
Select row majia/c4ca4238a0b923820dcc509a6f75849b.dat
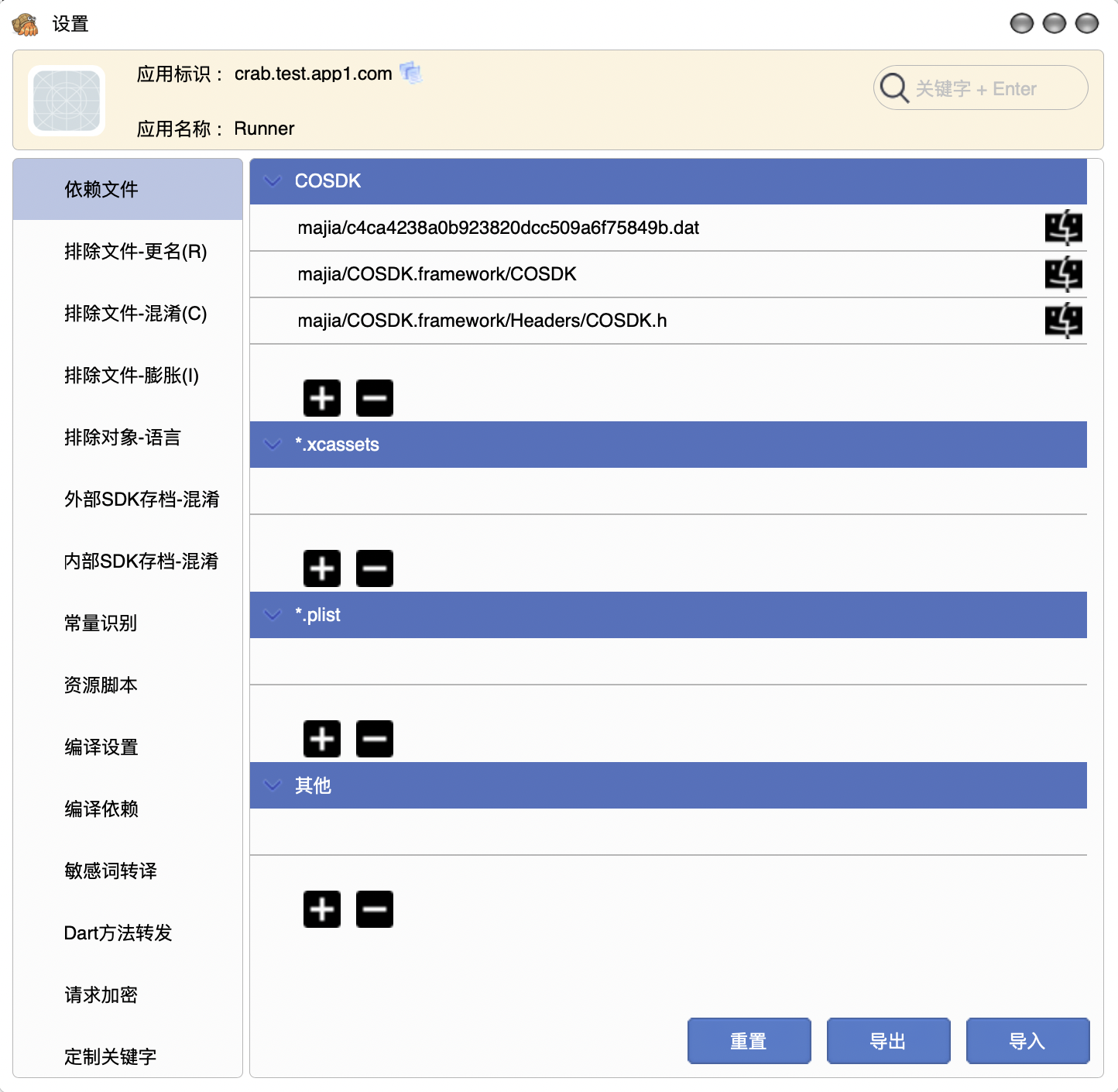point(668,228)
